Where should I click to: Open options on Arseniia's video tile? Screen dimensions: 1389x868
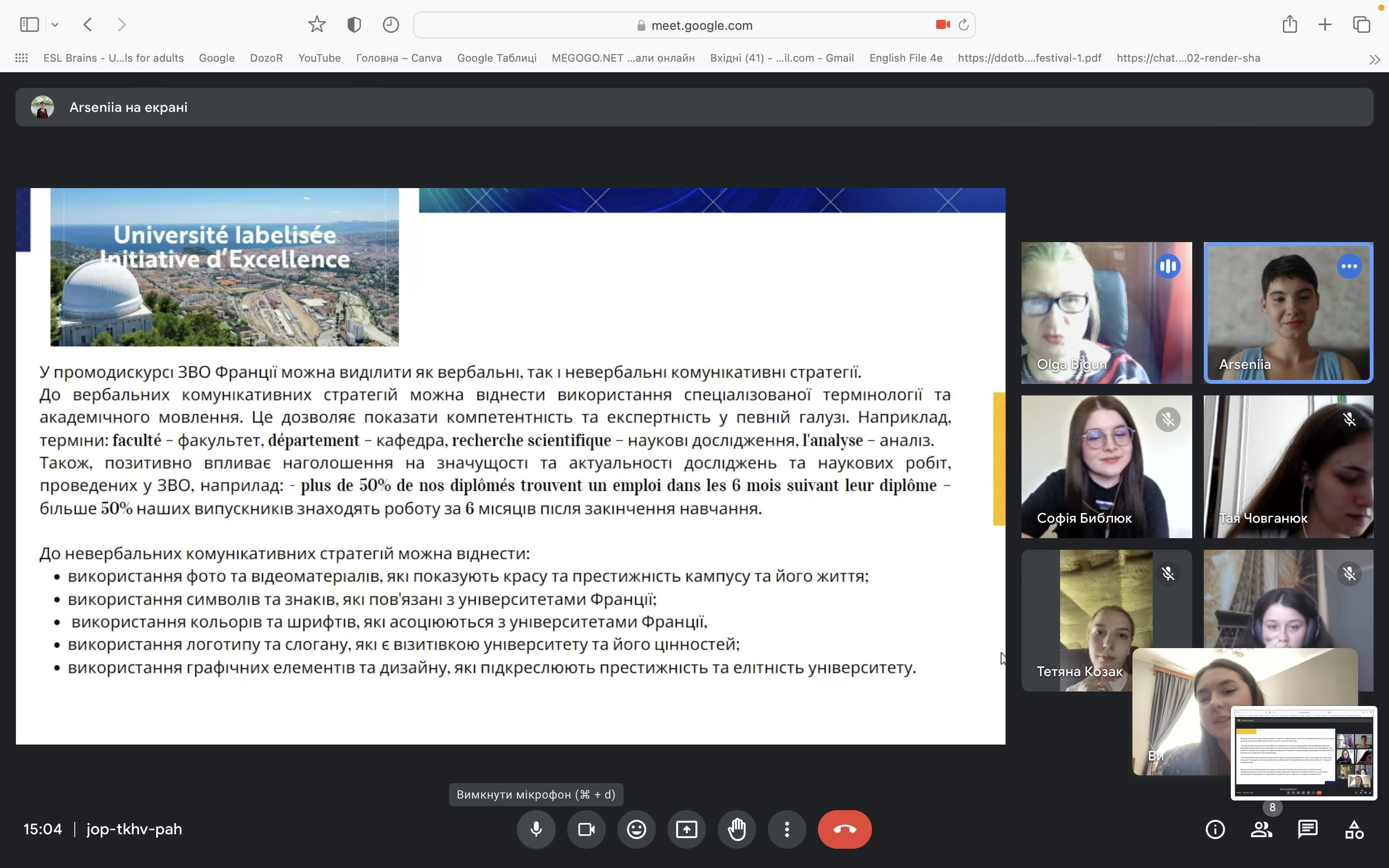pyautogui.click(x=1349, y=266)
